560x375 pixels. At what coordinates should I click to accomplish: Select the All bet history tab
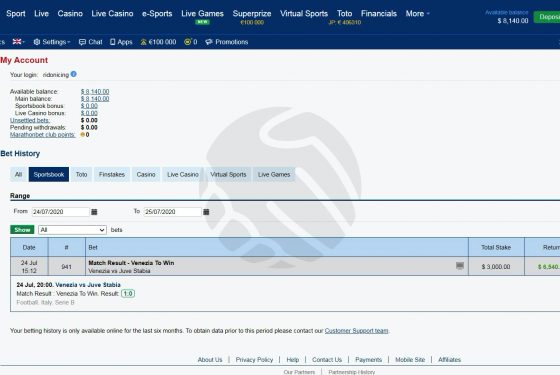[19, 174]
